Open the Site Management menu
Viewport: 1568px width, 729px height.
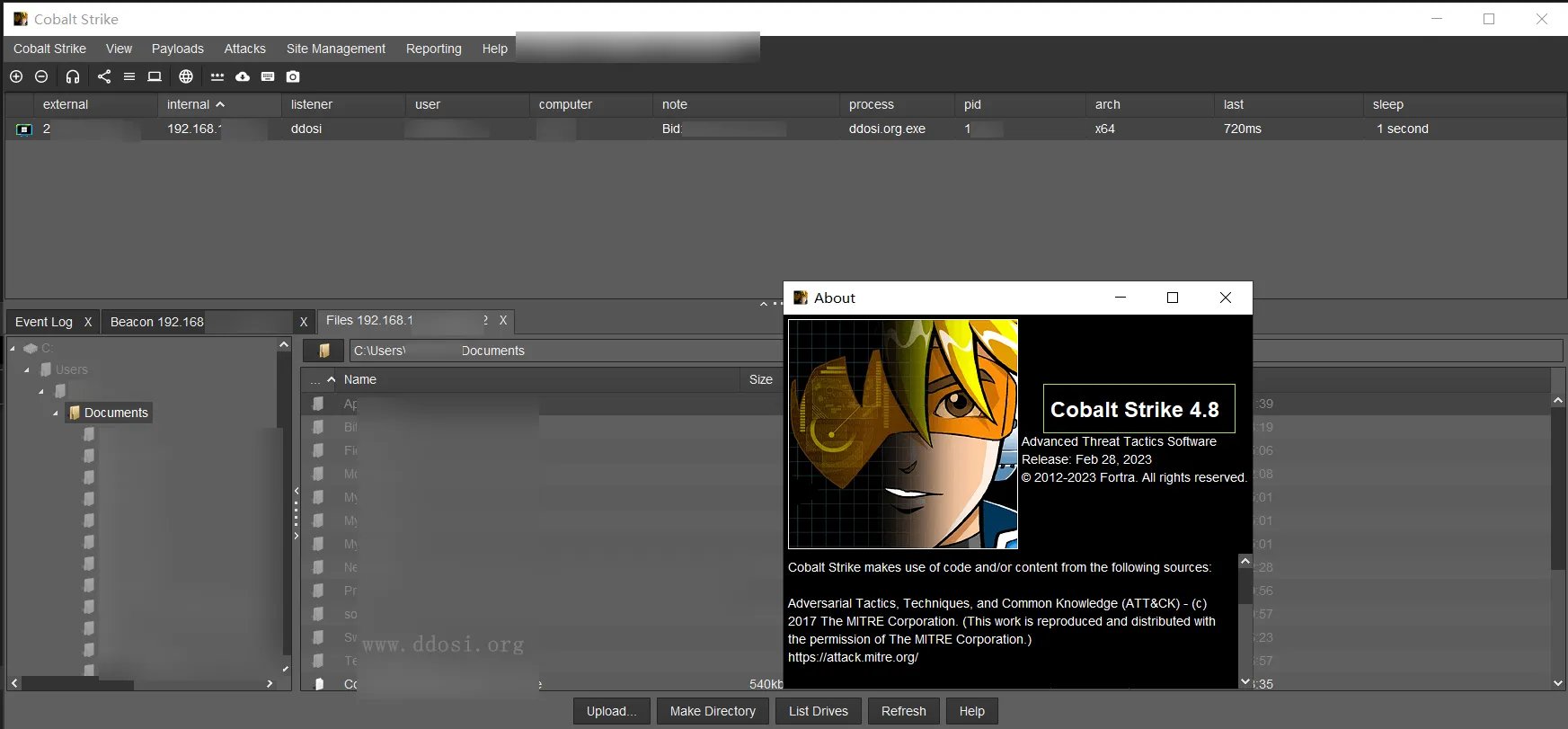coord(335,49)
